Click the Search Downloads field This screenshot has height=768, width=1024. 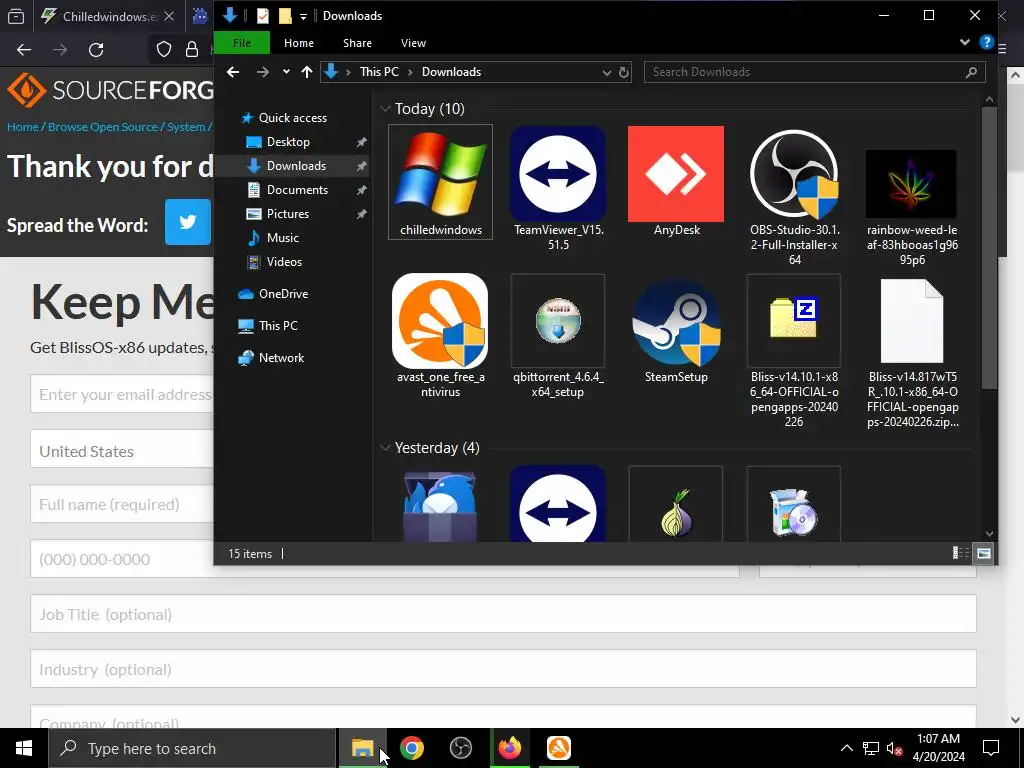[814, 72]
